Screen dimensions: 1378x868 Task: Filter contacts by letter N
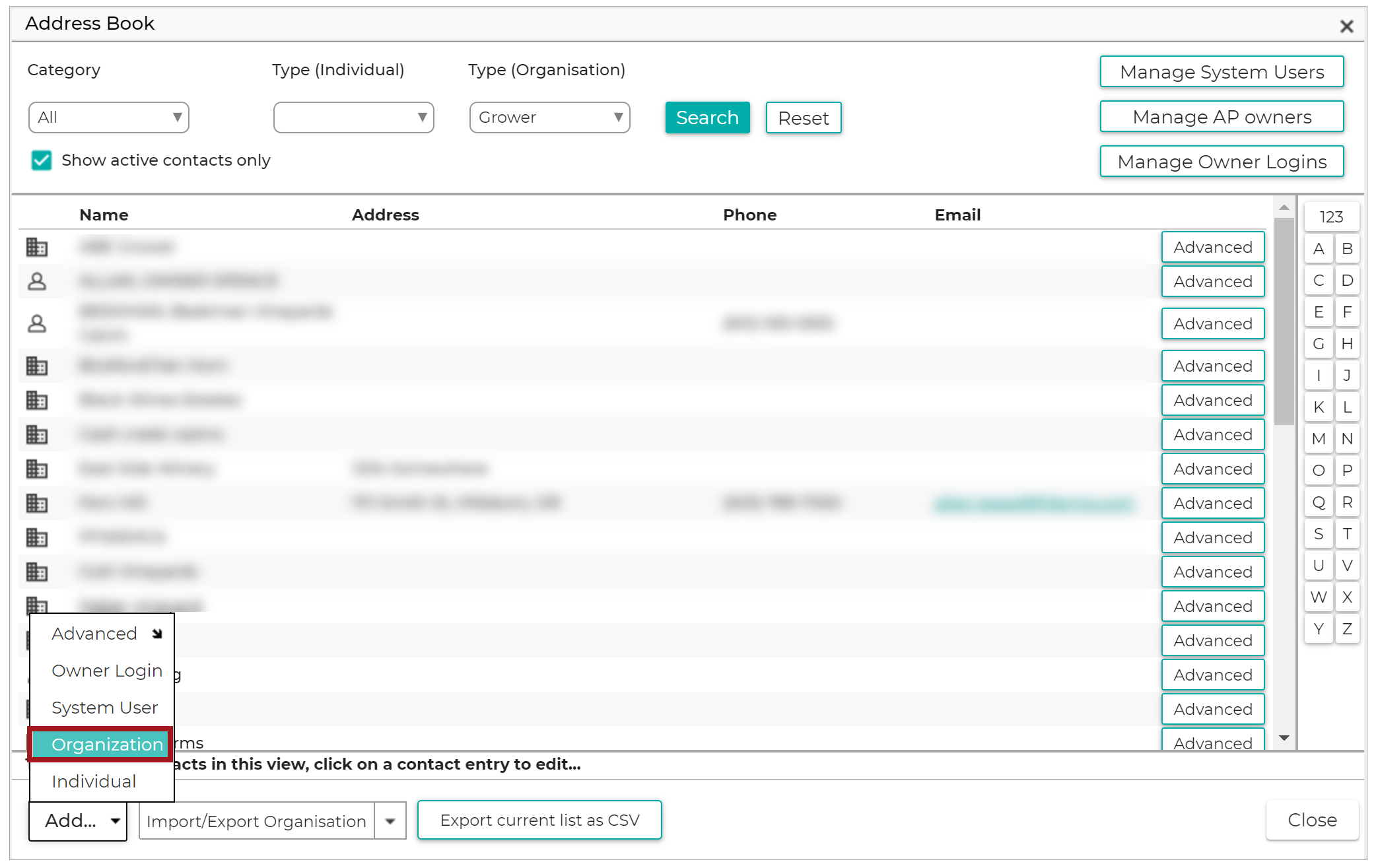[1347, 439]
